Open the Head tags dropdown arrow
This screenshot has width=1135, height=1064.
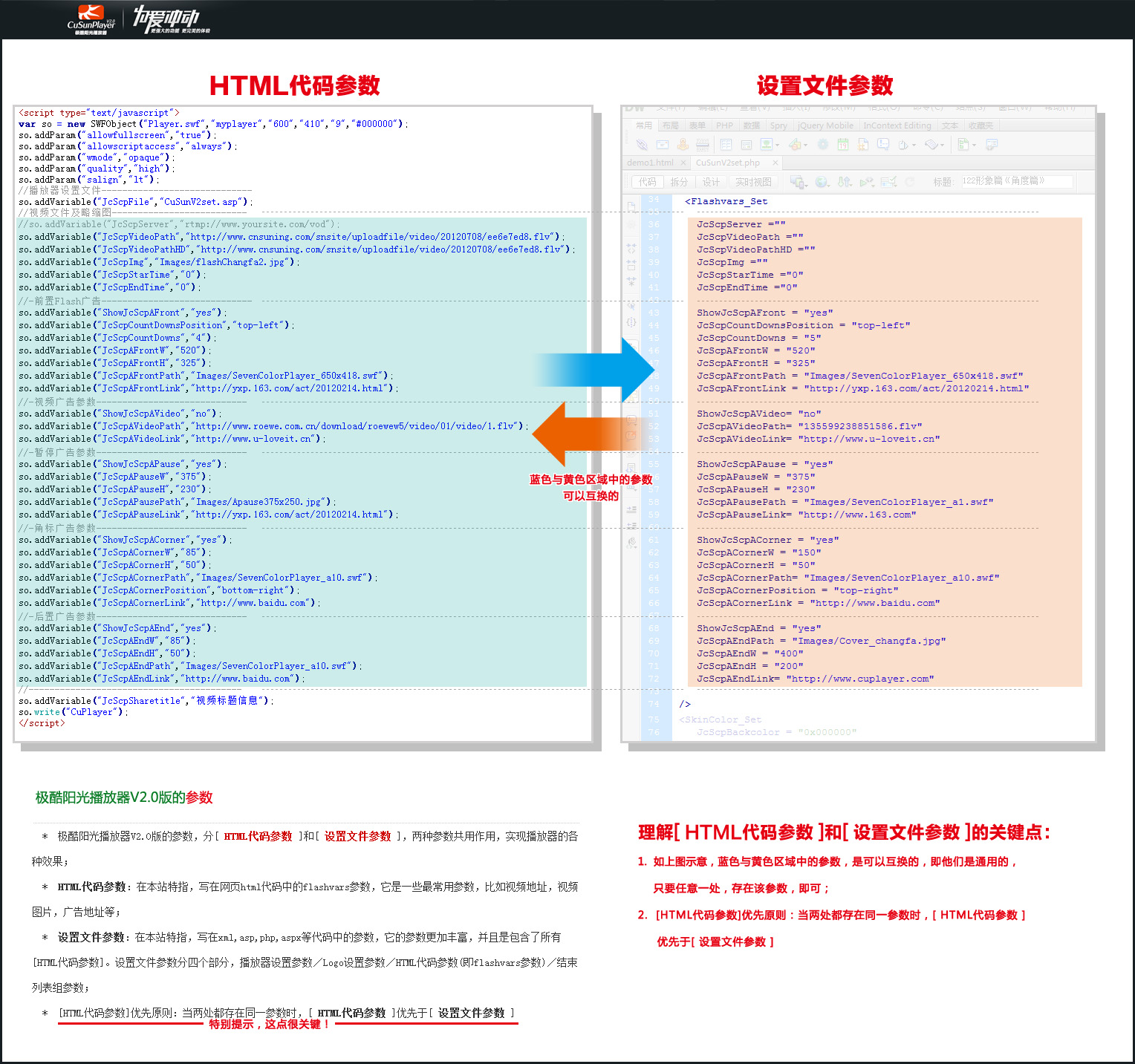(x=914, y=146)
